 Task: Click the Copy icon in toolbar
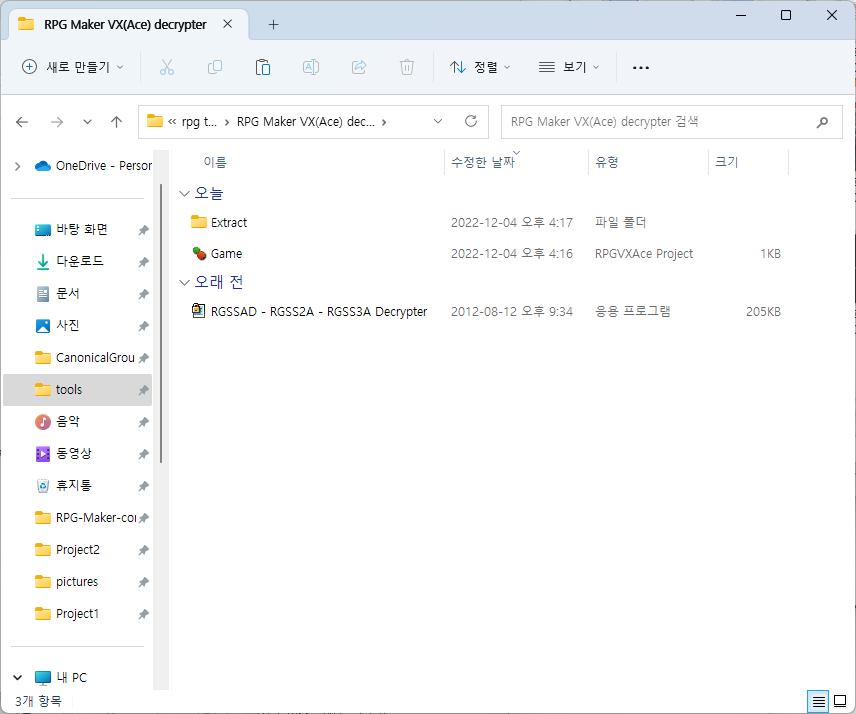(215, 67)
